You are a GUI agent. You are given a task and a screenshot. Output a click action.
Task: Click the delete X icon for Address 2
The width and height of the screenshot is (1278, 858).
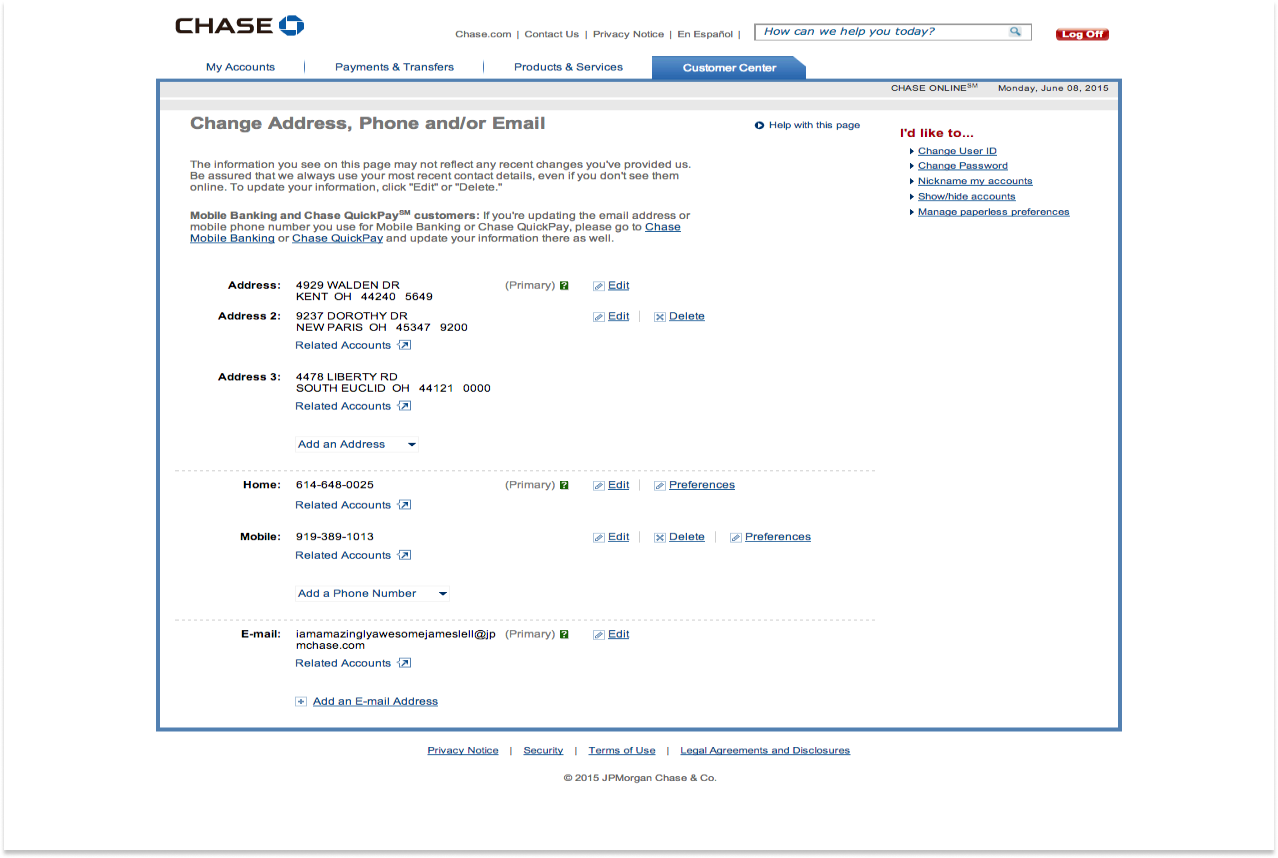pyautogui.click(x=660, y=317)
